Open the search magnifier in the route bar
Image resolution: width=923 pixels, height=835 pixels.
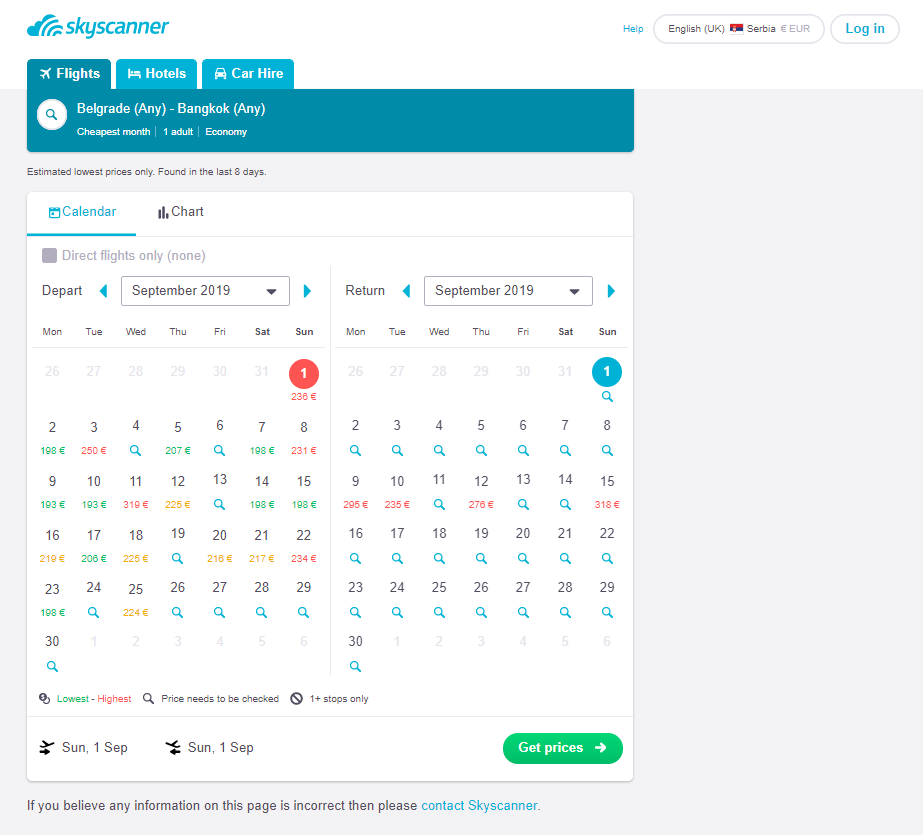tap(52, 115)
